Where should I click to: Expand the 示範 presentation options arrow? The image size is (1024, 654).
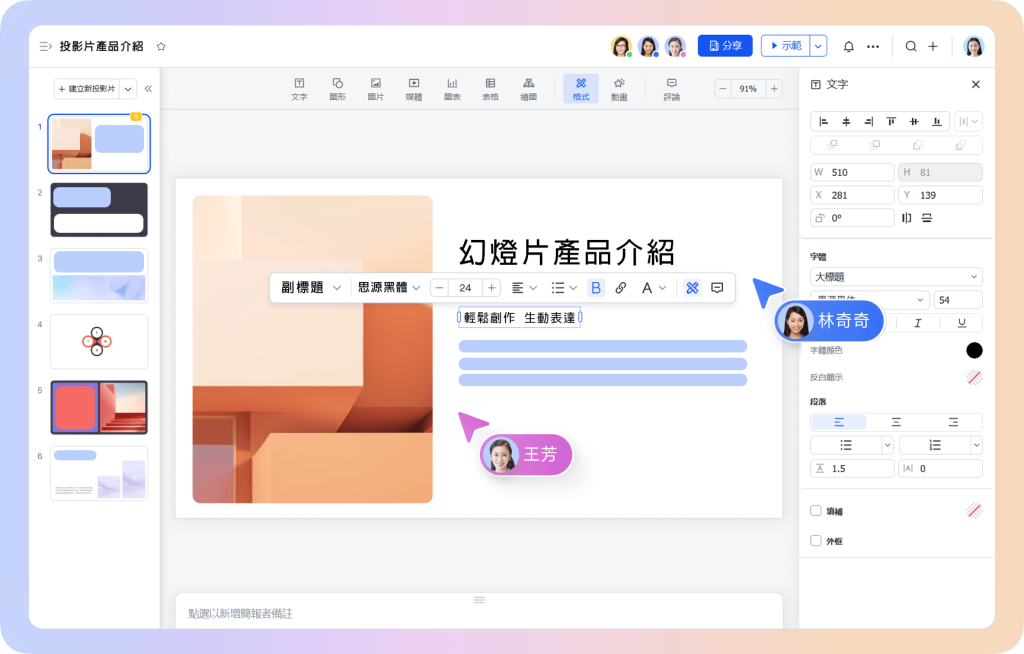[818, 46]
